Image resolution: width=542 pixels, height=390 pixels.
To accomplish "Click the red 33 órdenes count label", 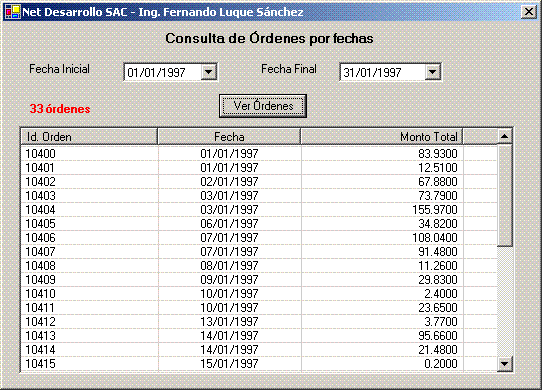I will tap(60, 109).
